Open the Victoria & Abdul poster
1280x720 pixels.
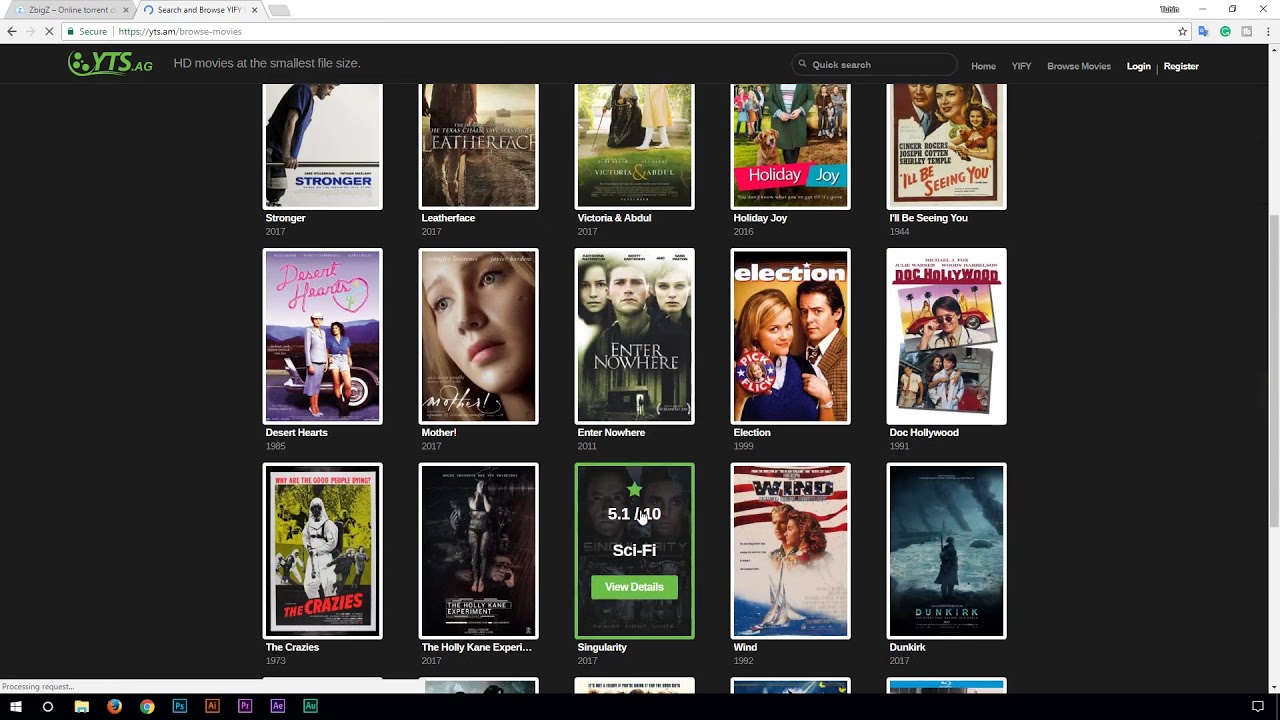point(634,146)
